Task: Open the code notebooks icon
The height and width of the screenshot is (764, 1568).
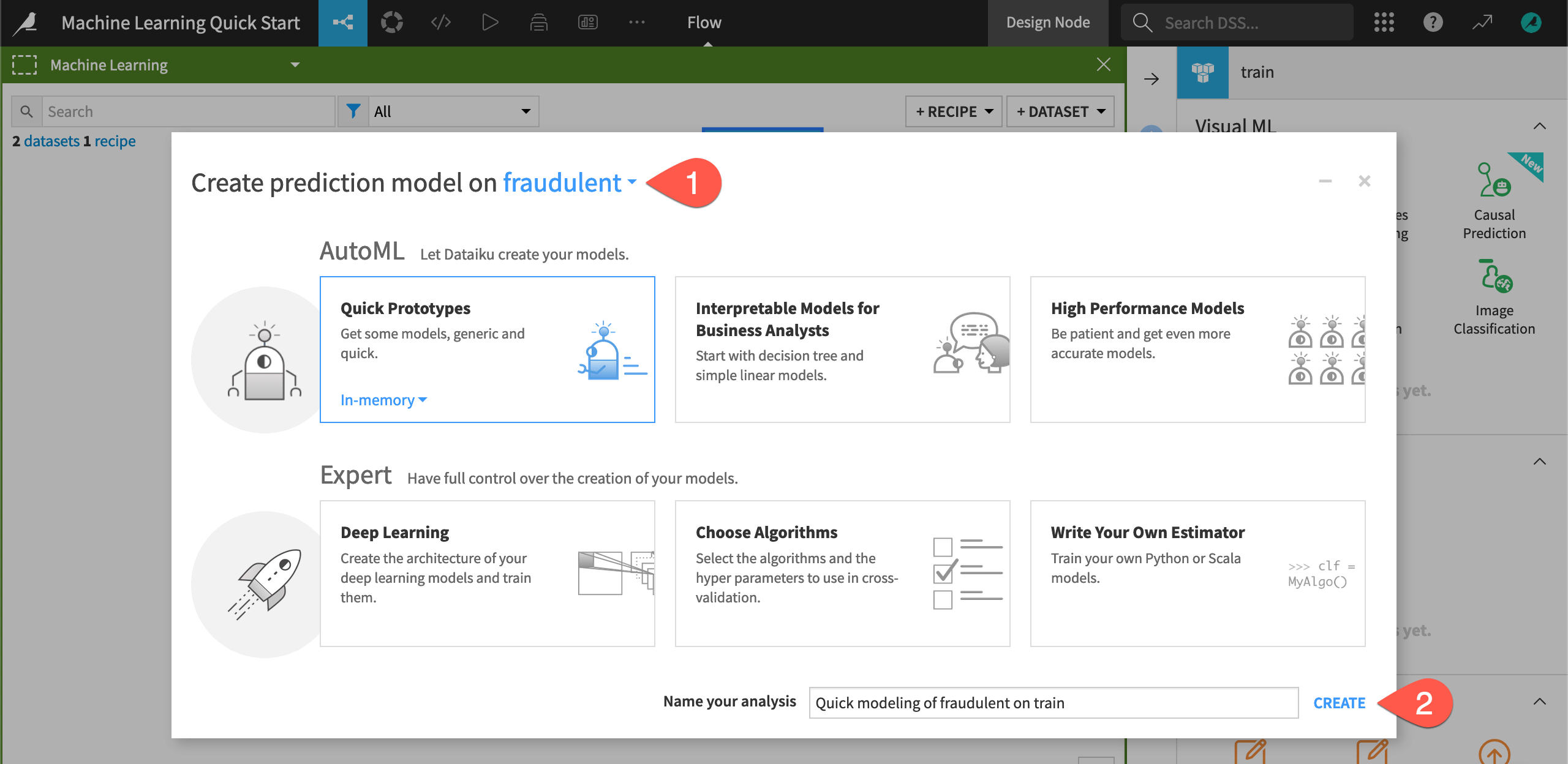Action: [441, 23]
